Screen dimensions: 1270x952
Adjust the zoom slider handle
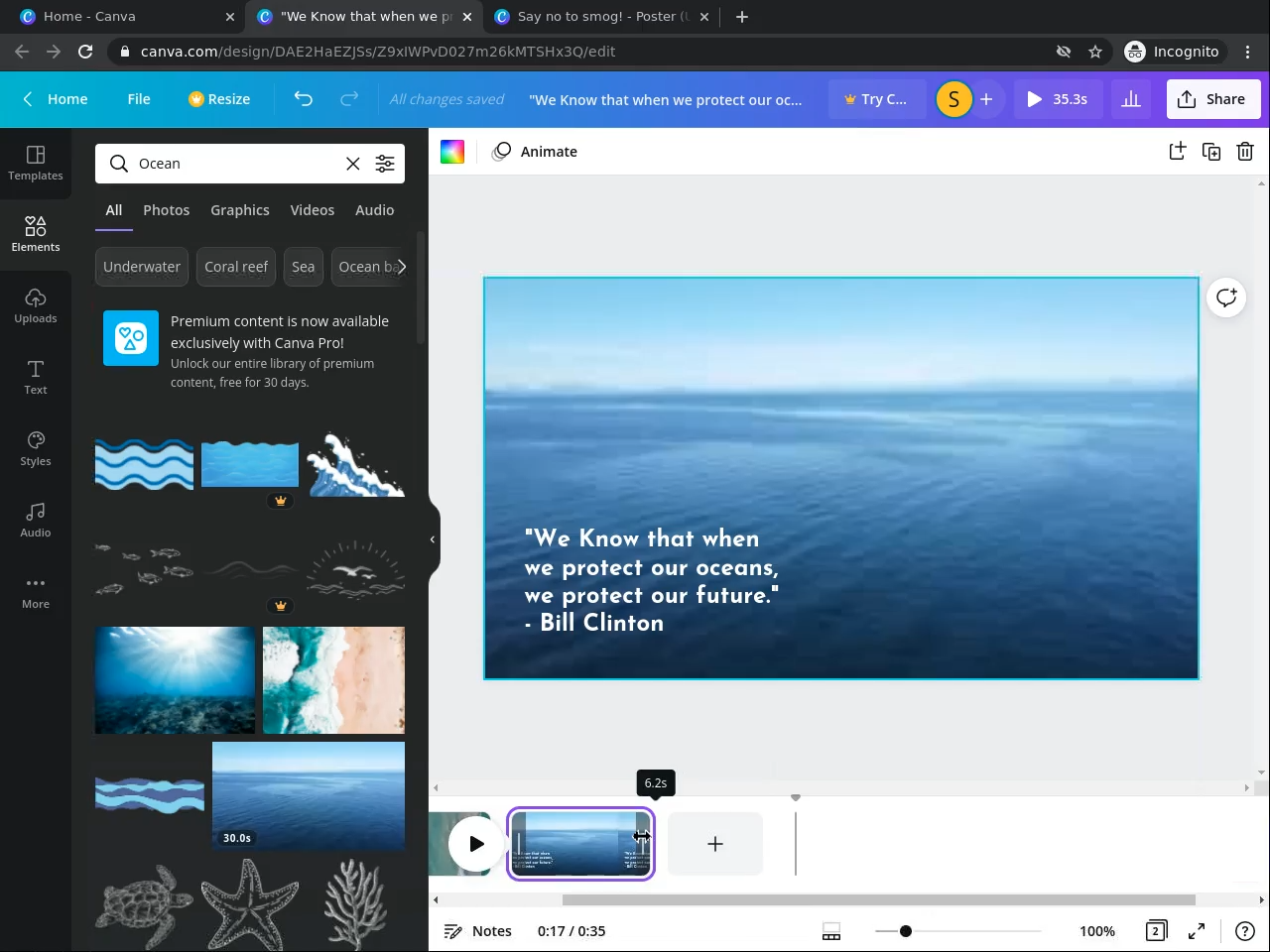pos(906,931)
